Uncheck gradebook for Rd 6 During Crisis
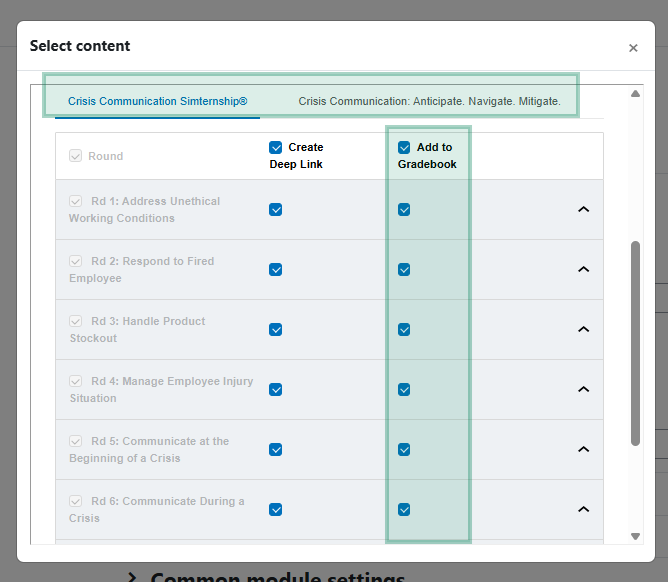Image resolution: width=668 pixels, height=582 pixels. pos(404,510)
